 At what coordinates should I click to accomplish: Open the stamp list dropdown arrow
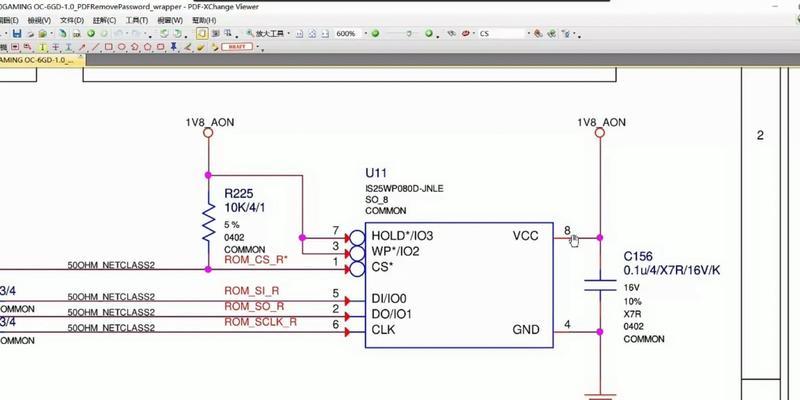click(x=258, y=47)
